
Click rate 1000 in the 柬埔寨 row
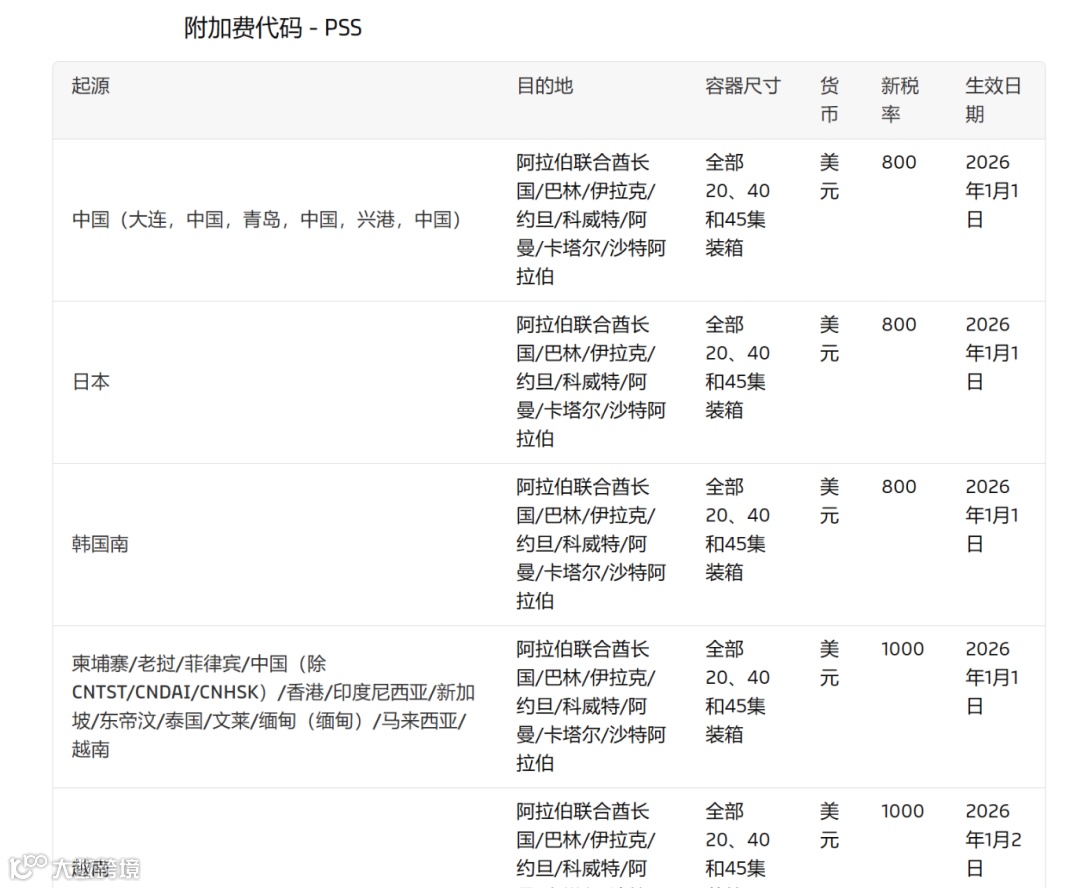[x=902, y=649]
